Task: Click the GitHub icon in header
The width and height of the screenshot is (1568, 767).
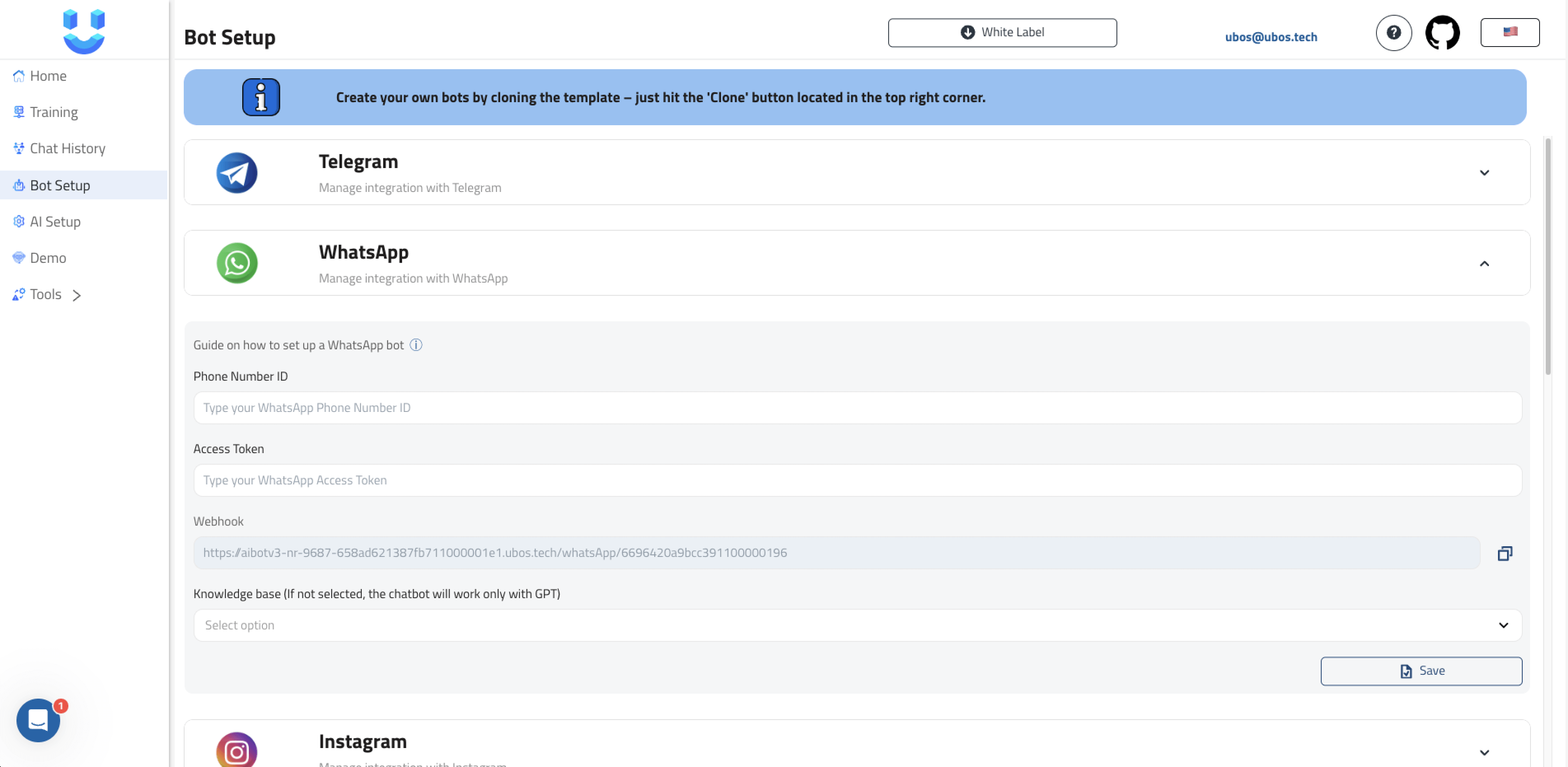Action: (x=1442, y=32)
